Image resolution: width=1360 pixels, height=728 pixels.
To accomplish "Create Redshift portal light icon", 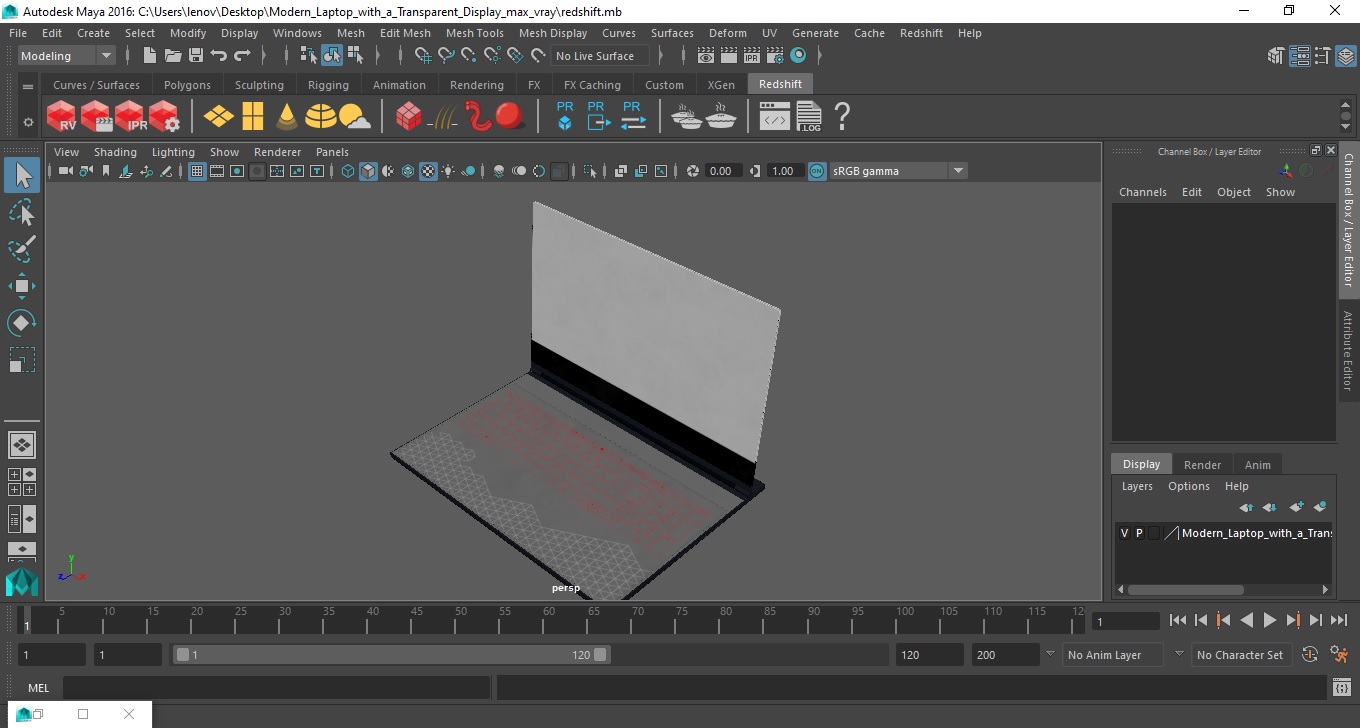I will [252, 116].
